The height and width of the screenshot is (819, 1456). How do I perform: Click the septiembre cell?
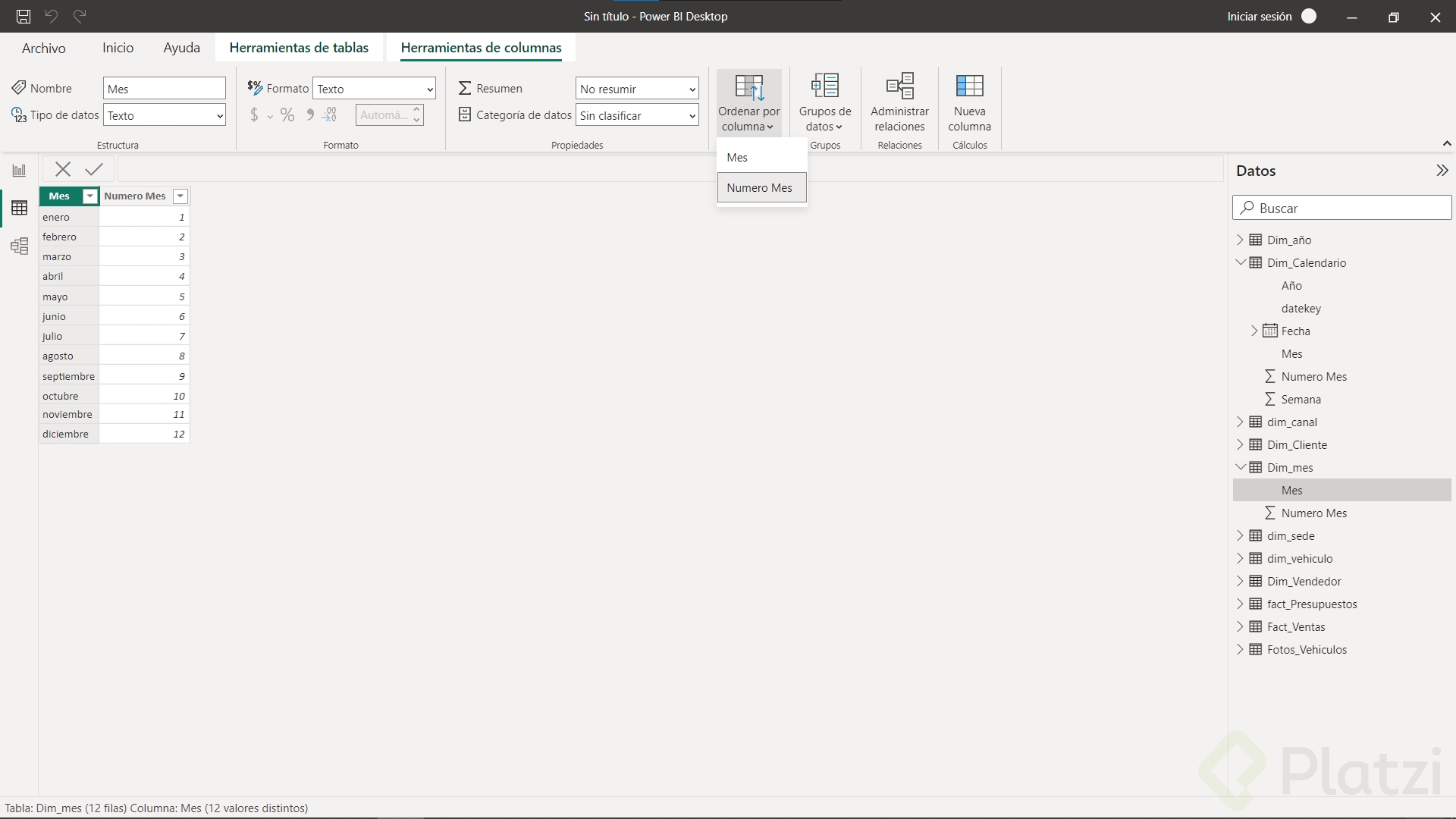pos(69,376)
